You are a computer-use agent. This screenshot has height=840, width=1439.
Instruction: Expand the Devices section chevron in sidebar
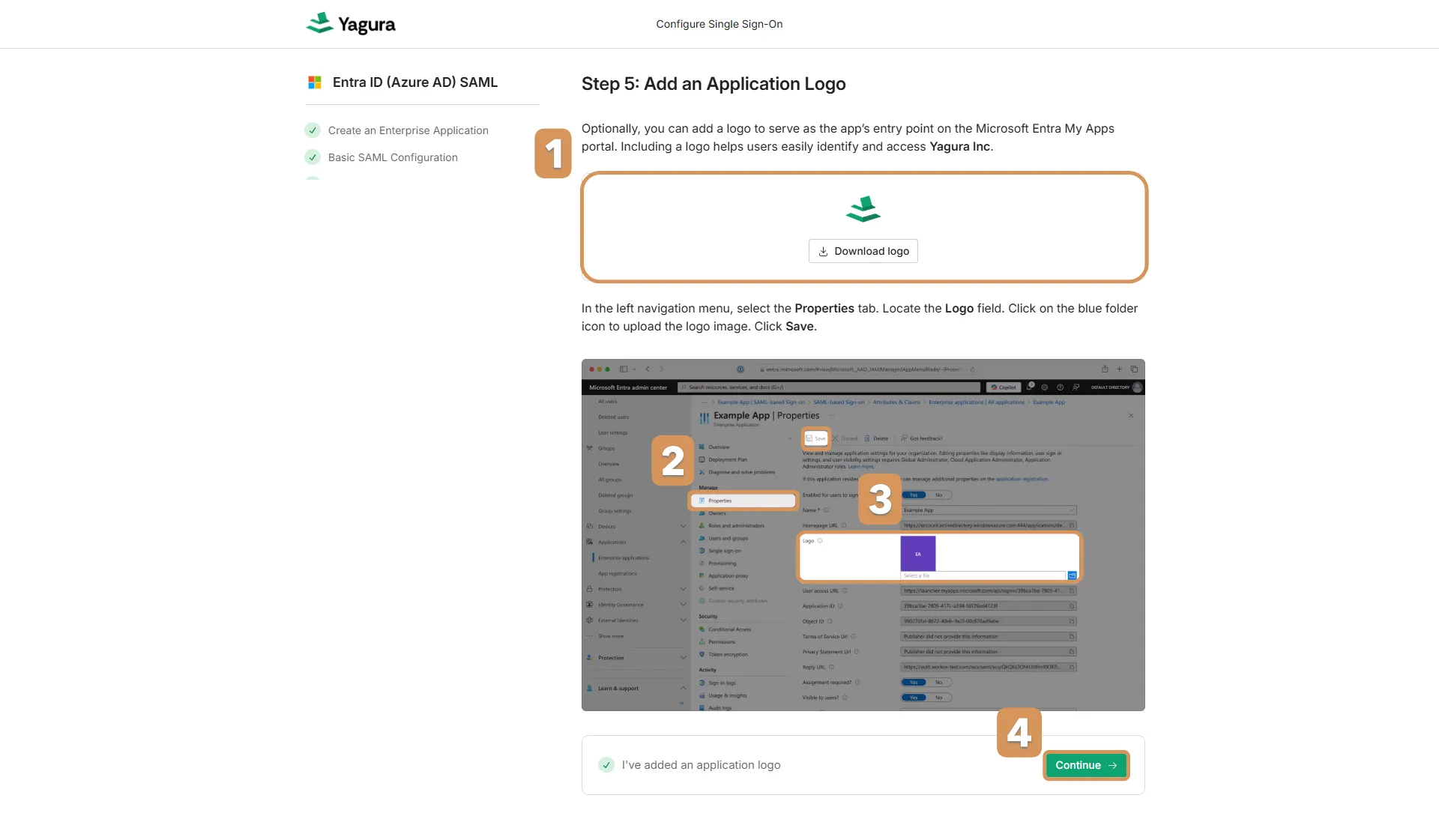point(683,526)
